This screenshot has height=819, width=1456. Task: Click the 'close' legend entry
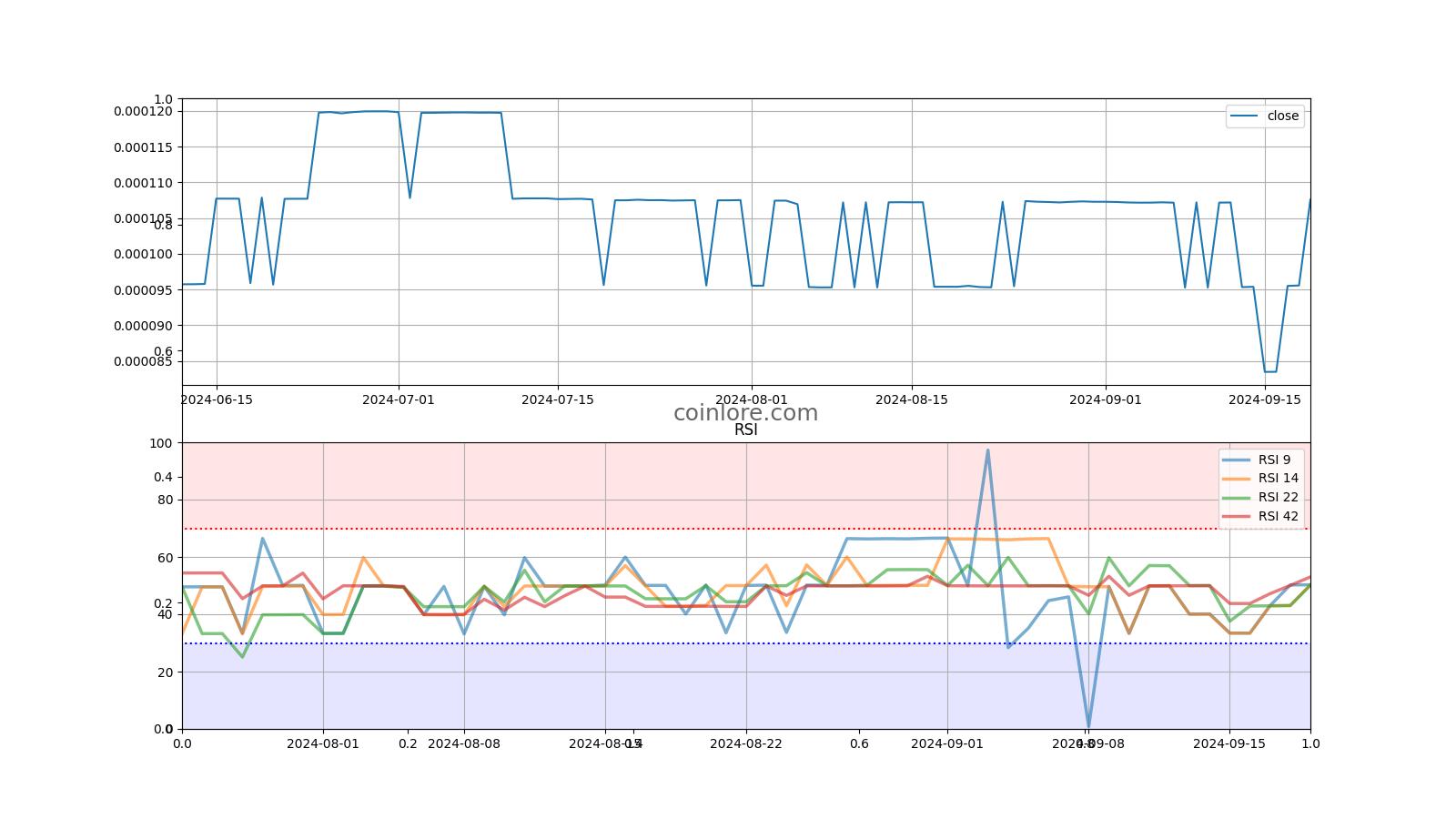pyautogui.click(x=1265, y=116)
